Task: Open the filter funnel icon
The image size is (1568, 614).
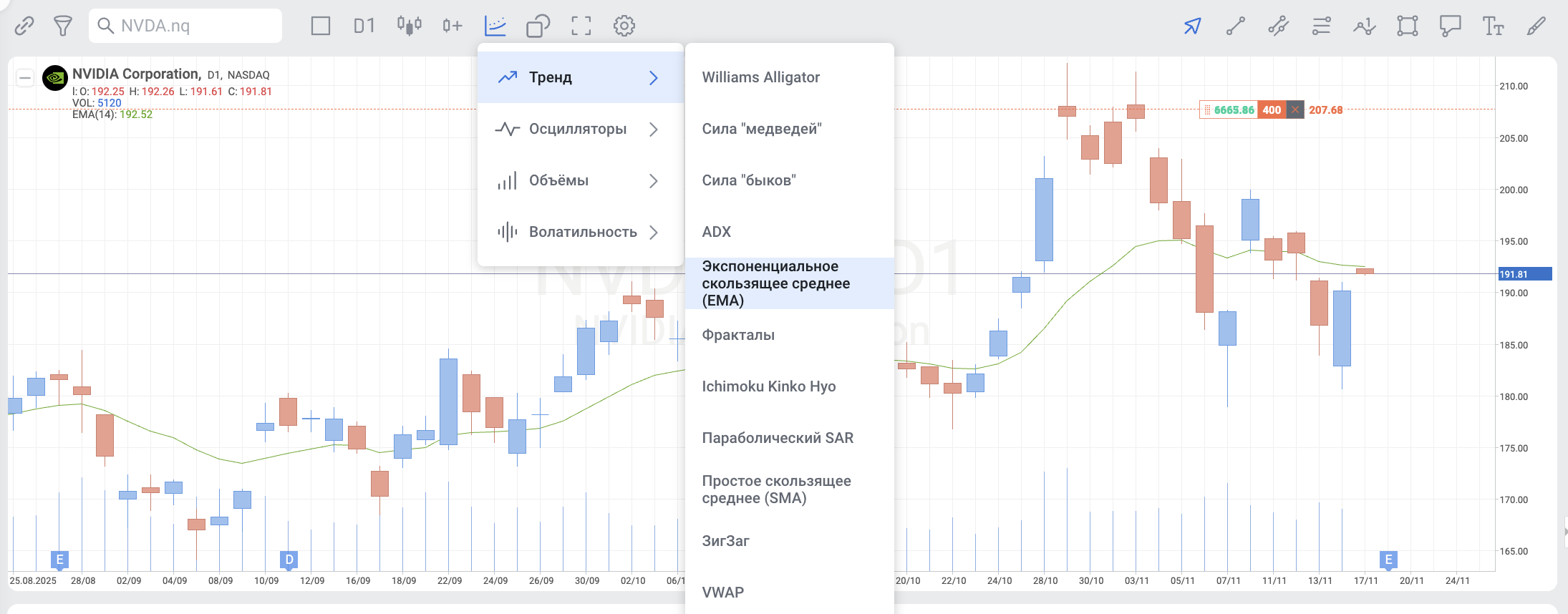Action: point(63,26)
